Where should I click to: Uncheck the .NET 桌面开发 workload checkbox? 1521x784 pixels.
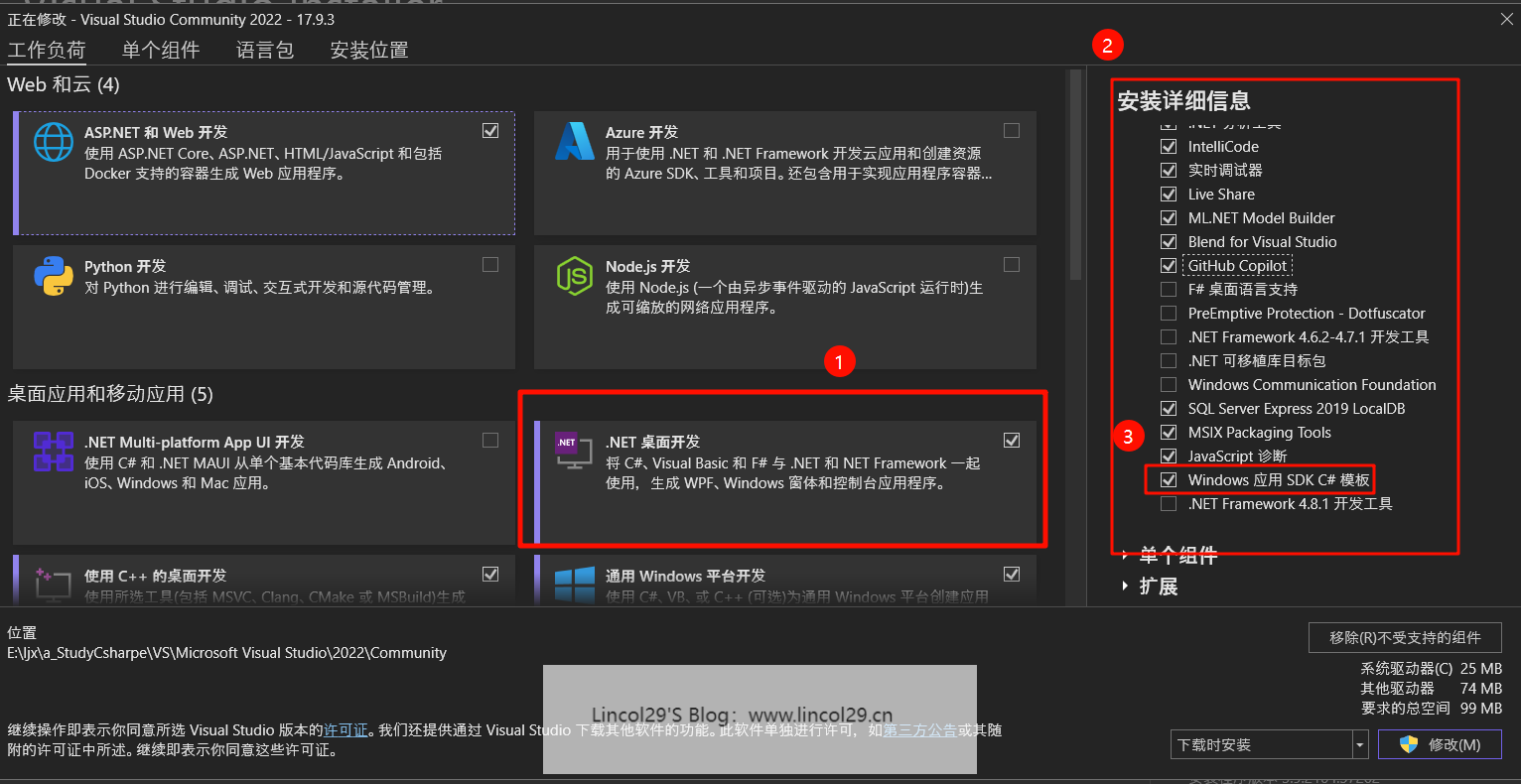tap(1012, 440)
